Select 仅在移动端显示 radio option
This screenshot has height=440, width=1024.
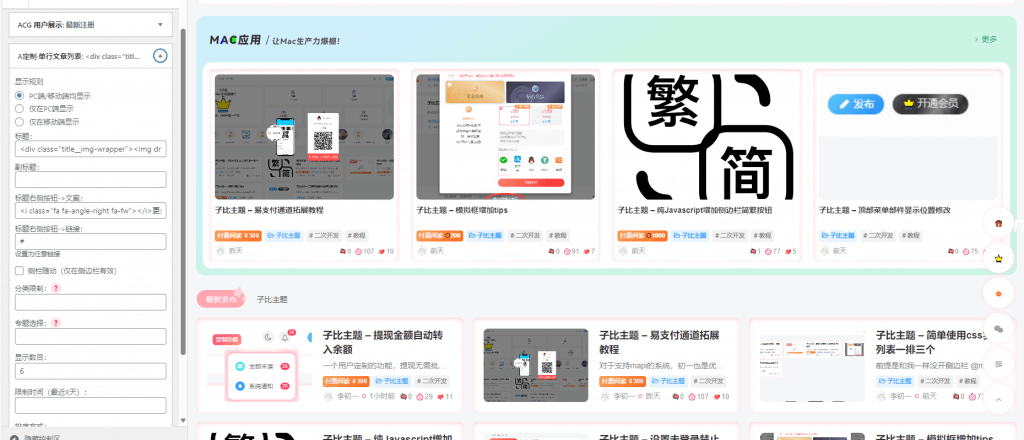coord(20,121)
